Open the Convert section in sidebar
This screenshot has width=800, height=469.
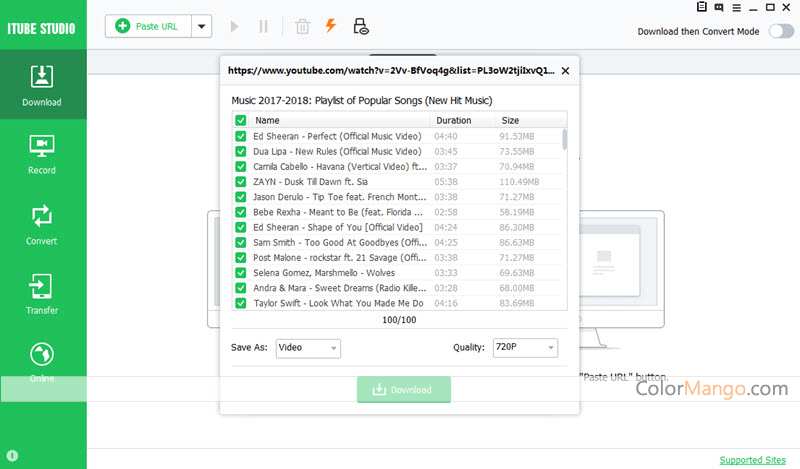[x=42, y=224]
